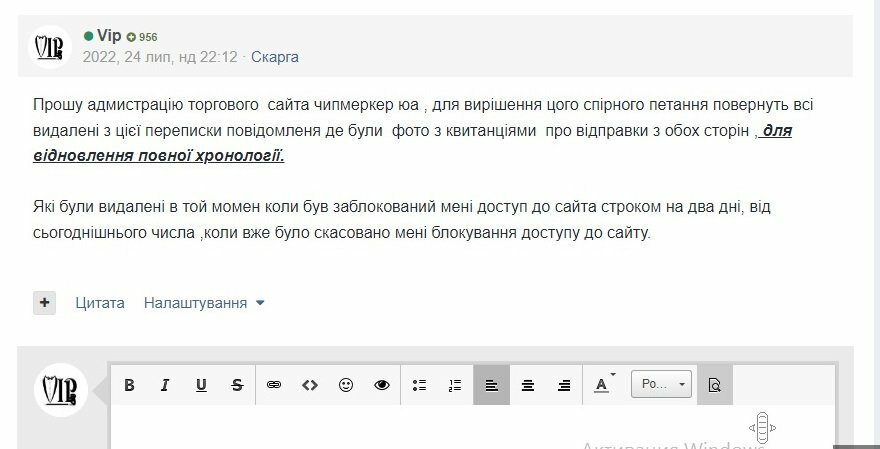Click the Vip avatar in the post header
880x449 pixels.
coord(50,47)
